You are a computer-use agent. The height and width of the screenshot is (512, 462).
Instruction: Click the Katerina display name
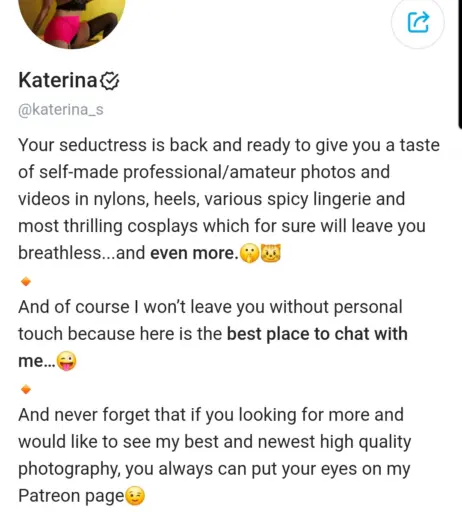(58, 80)
